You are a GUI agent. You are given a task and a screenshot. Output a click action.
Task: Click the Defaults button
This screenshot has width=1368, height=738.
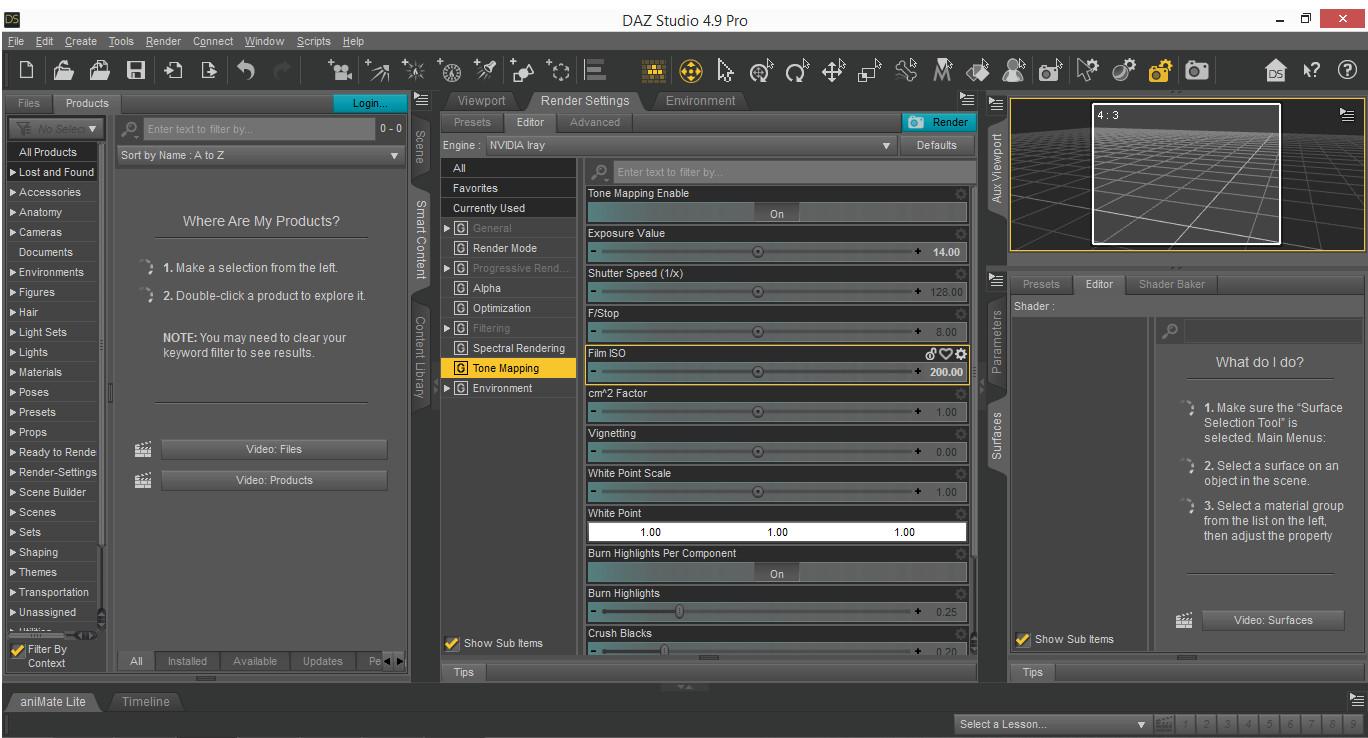click(x=936, y=146)
